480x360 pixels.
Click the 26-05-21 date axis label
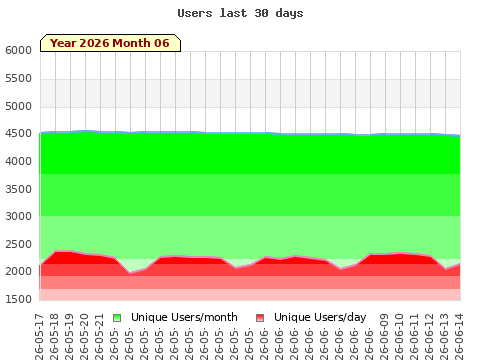pyautogui.click(x=99, y=337)
